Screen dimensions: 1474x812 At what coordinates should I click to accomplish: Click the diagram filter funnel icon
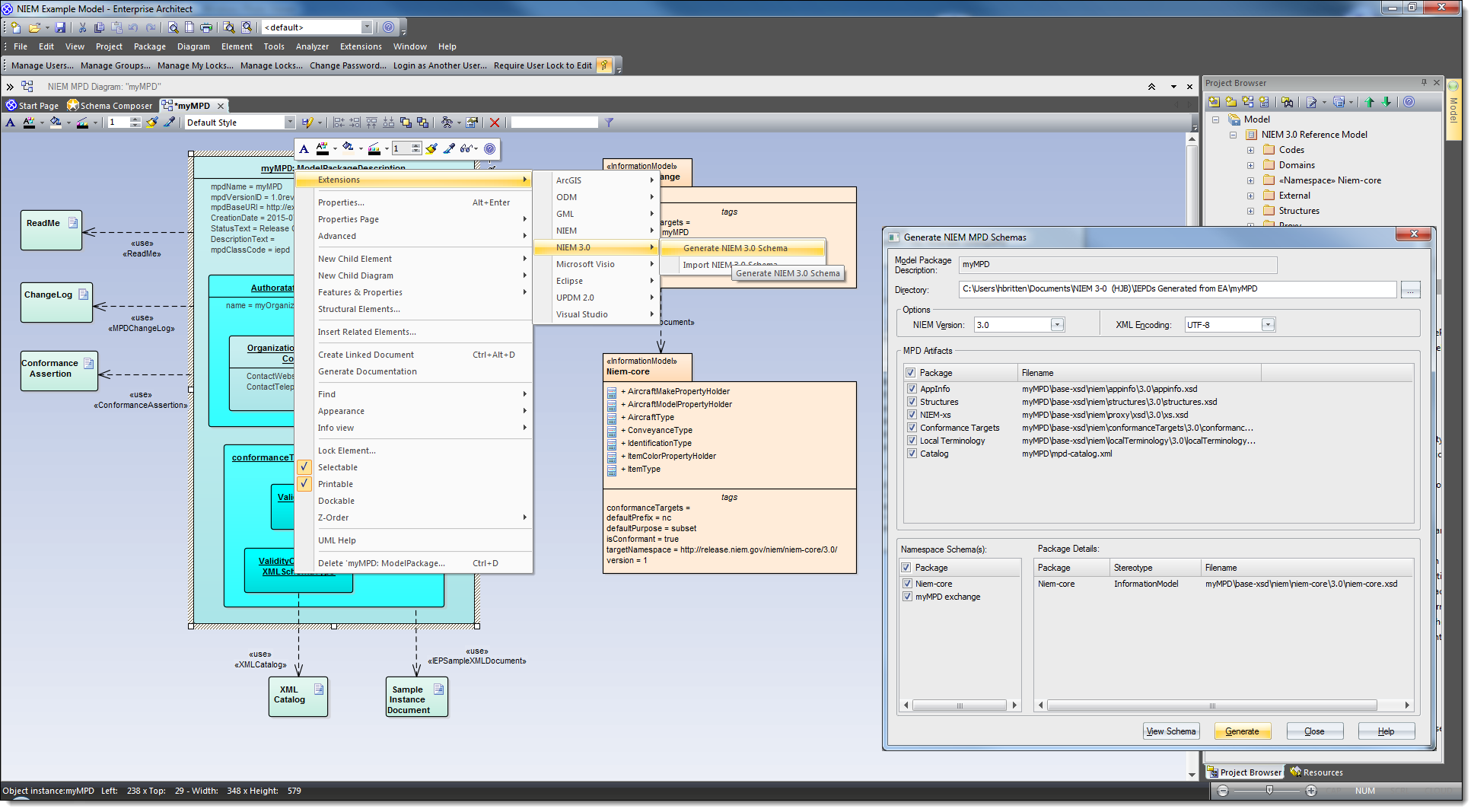pos(609,123)
